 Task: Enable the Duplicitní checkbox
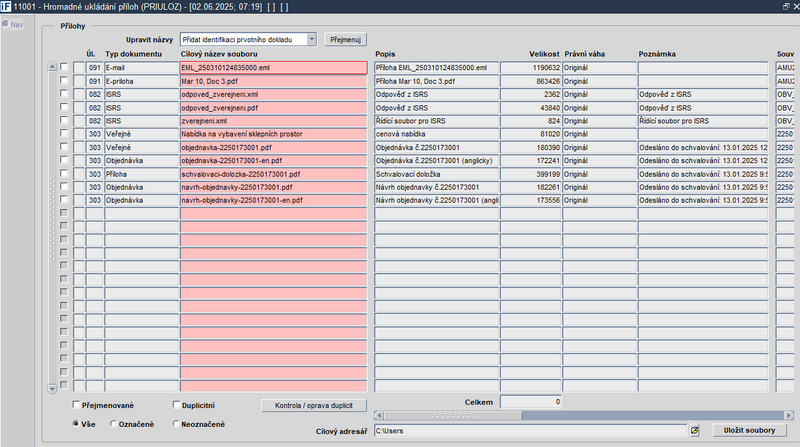[176, 405]
